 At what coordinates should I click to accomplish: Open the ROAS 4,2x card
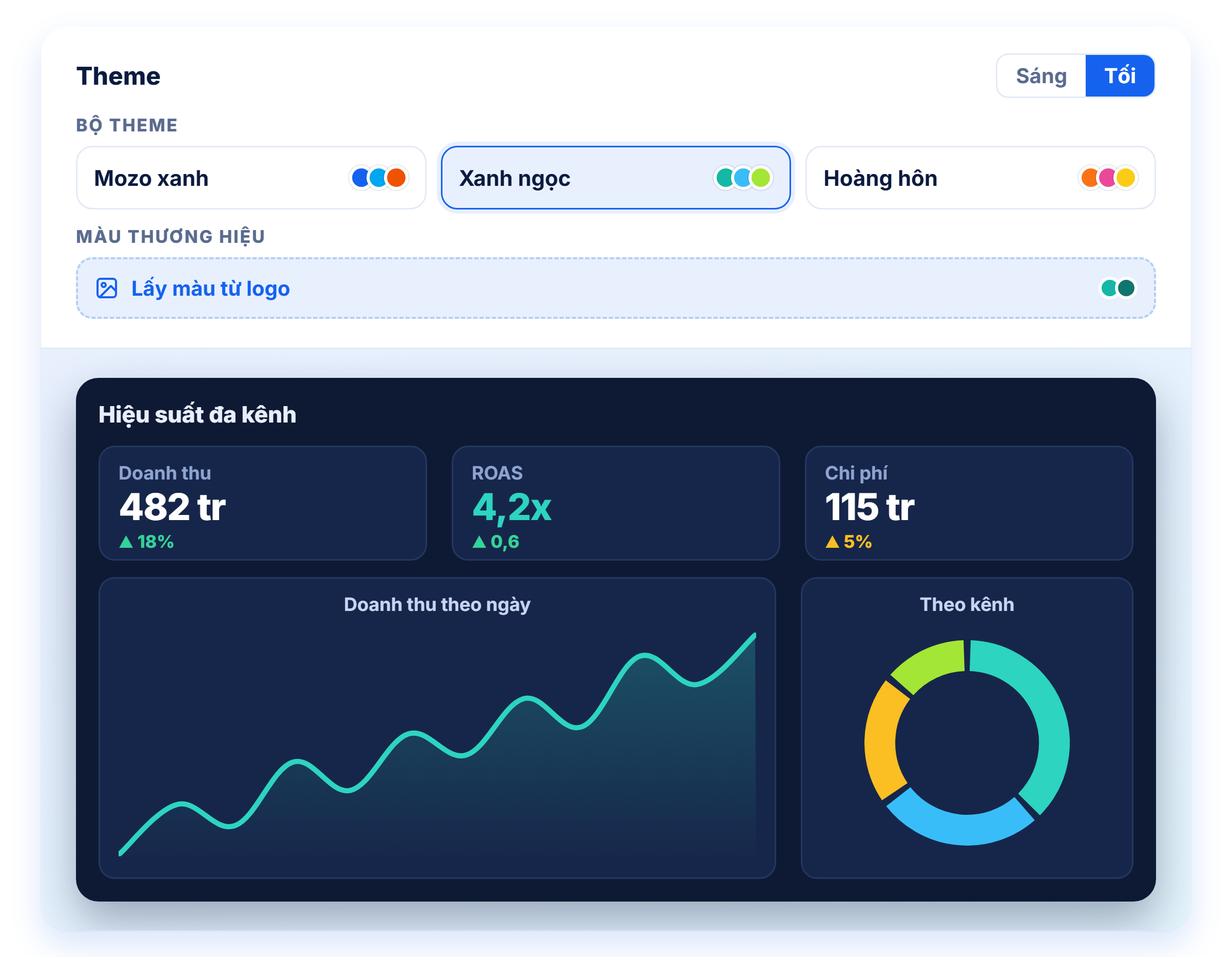615,503
